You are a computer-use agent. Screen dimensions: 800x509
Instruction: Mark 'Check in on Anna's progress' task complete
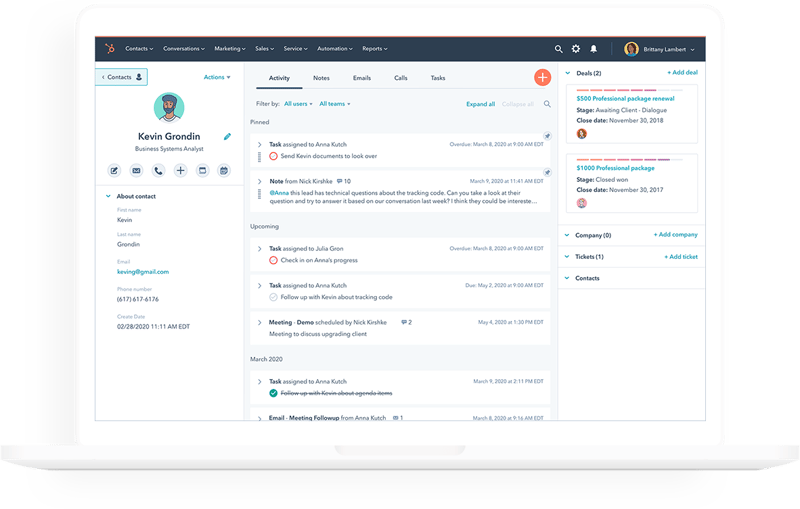tap(273, 260)
